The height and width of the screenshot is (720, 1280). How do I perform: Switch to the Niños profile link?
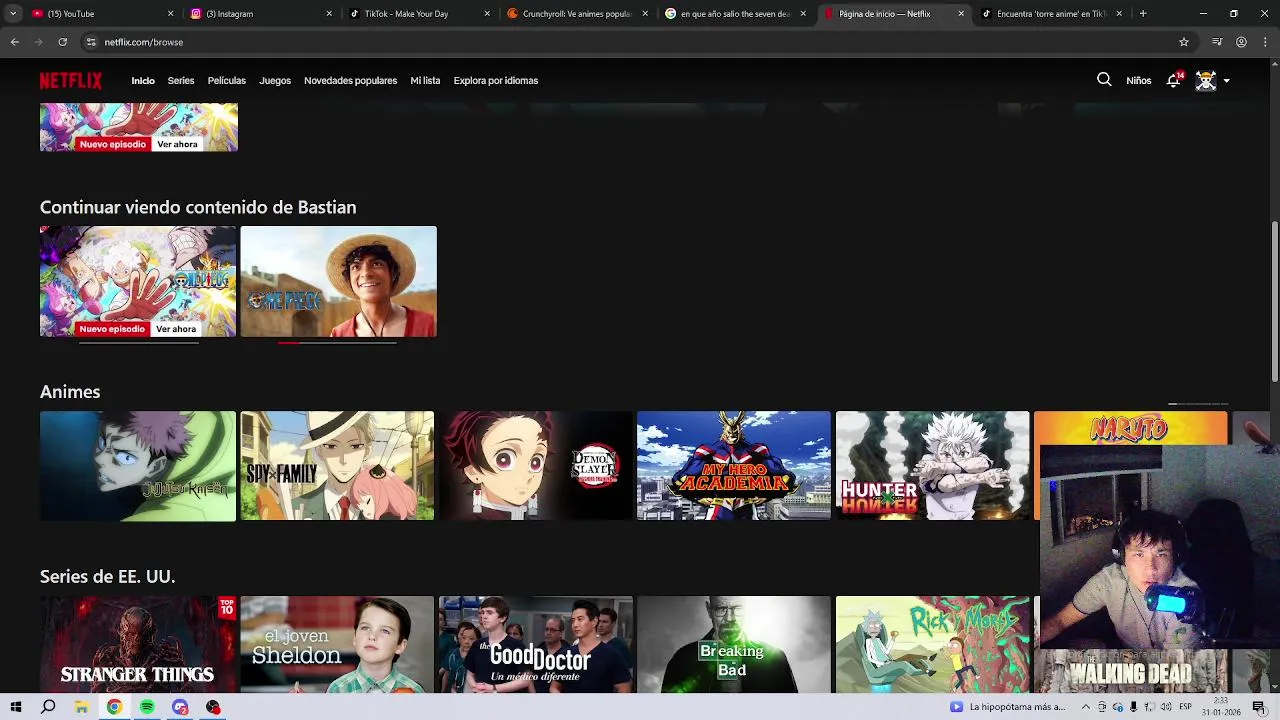pos(1139,81)
